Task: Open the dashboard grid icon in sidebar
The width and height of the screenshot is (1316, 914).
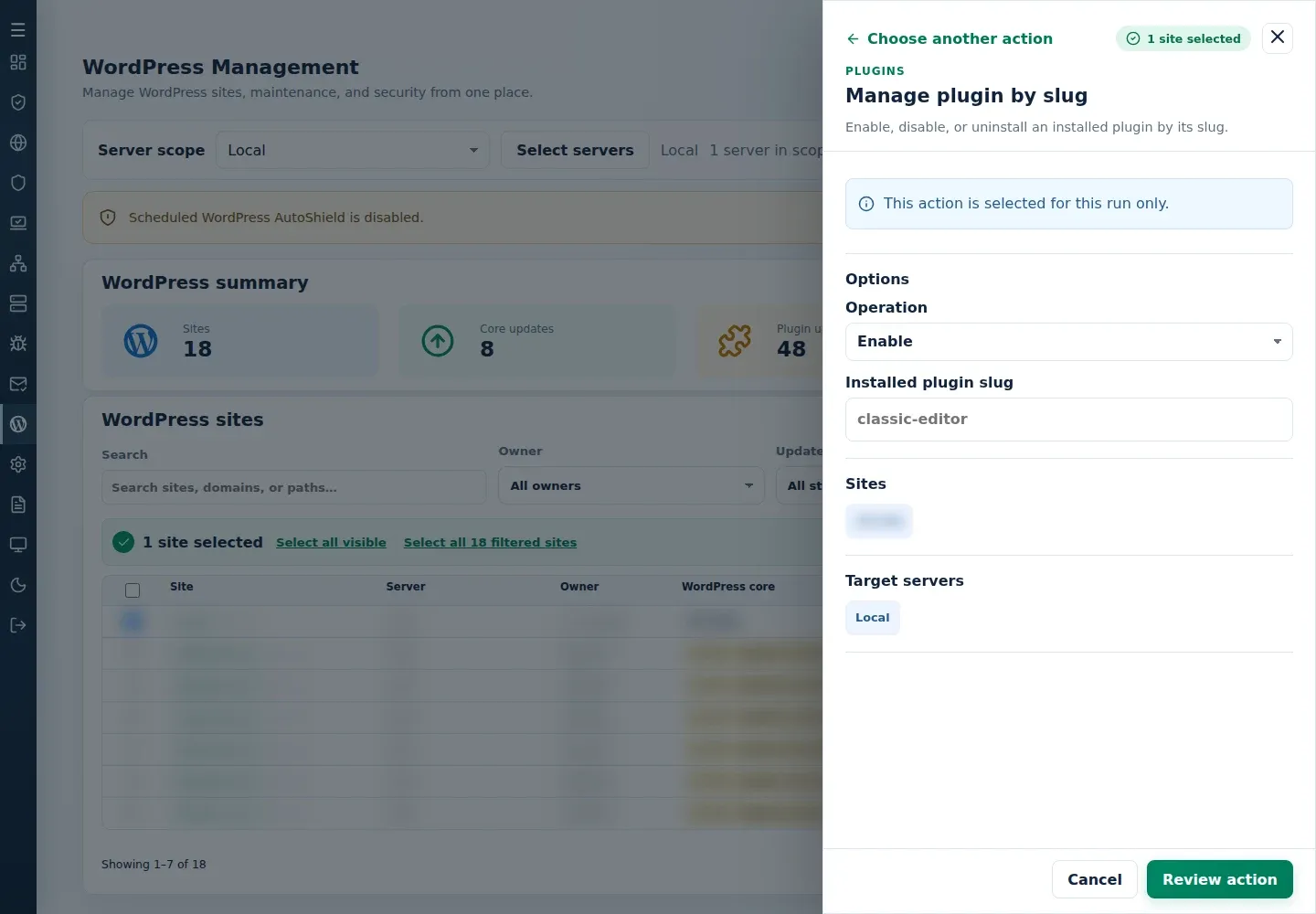Action: [18, 62]
